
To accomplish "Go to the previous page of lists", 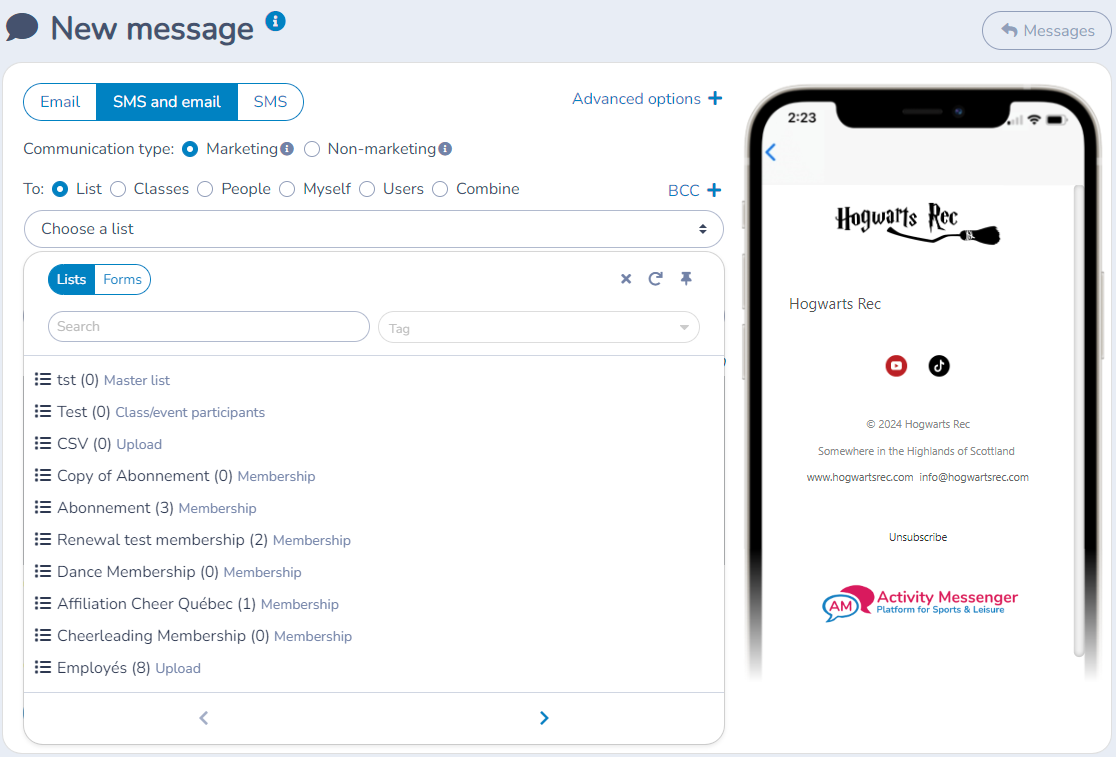I will (204, 718).
